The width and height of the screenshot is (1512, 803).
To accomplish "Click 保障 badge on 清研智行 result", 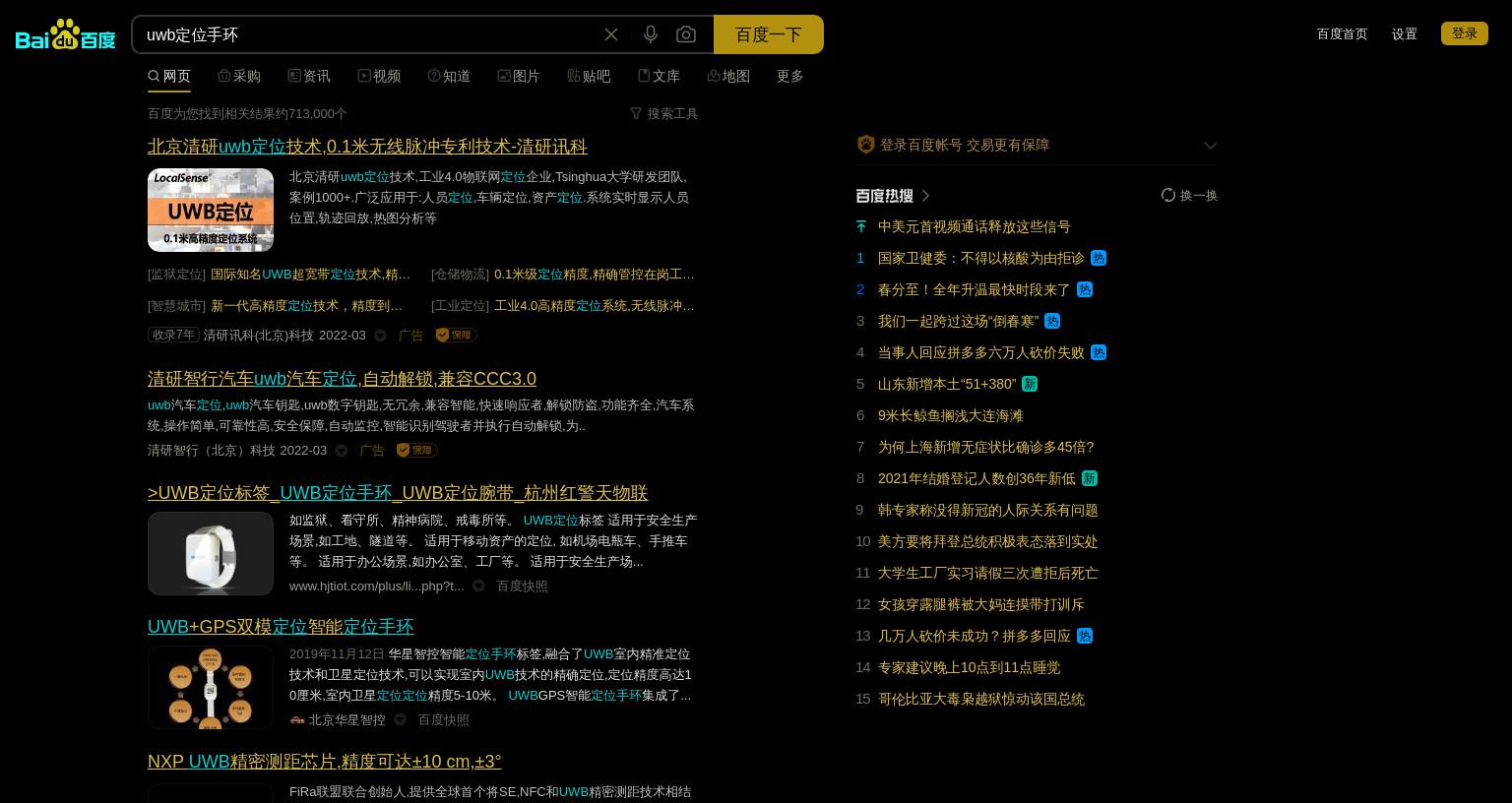I will pos(417,450).
